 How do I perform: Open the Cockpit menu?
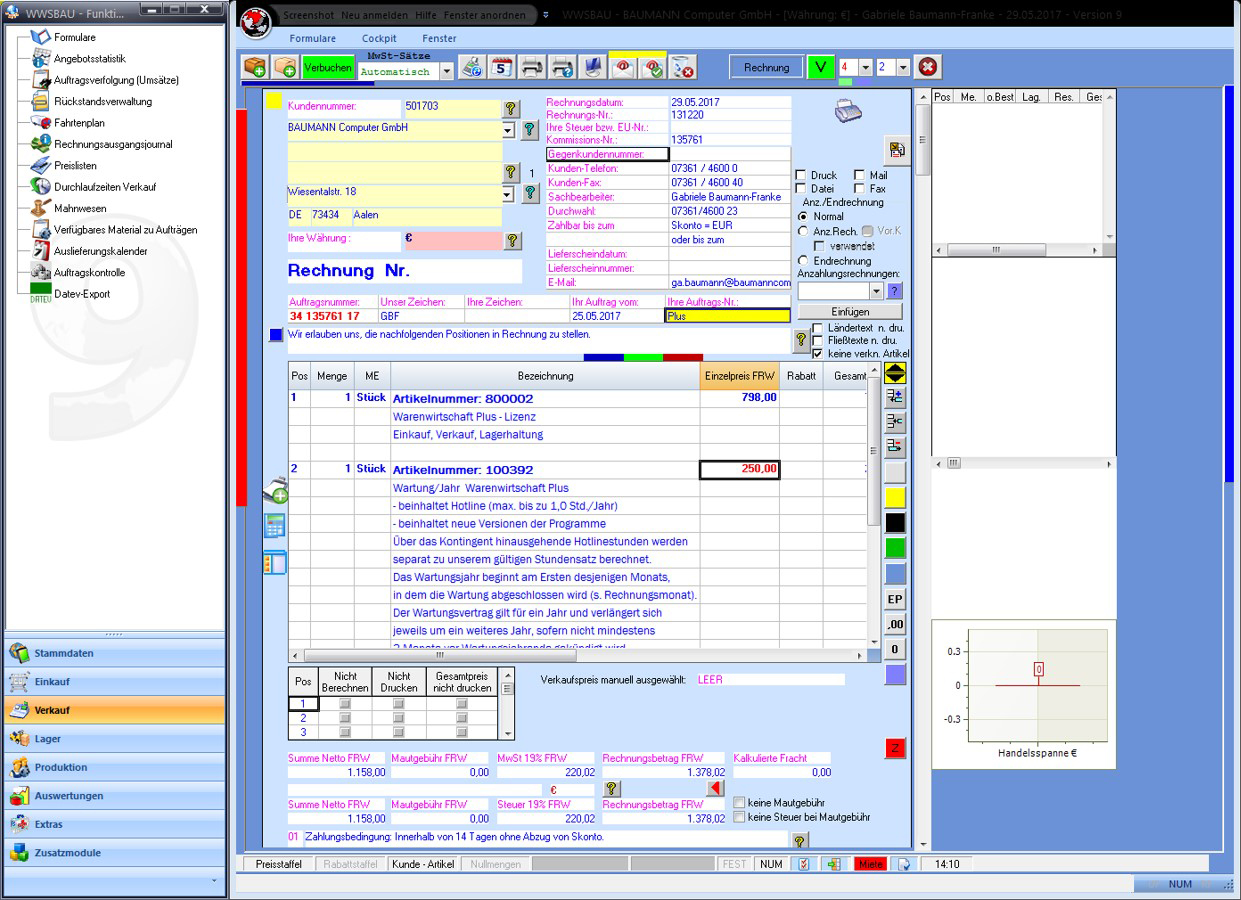[379, 38]
